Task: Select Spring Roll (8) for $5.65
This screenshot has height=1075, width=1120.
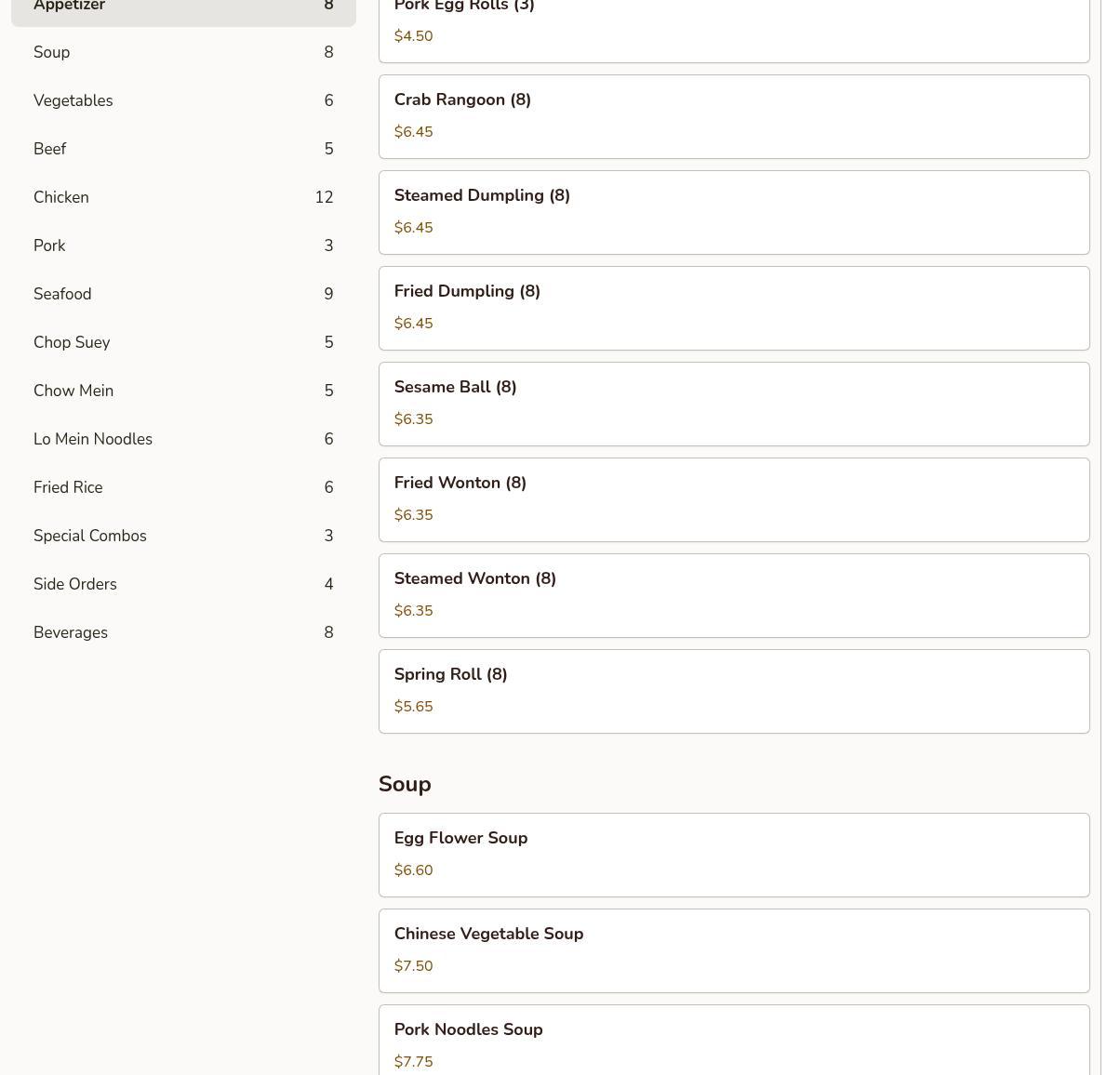Action: [733, 691]
